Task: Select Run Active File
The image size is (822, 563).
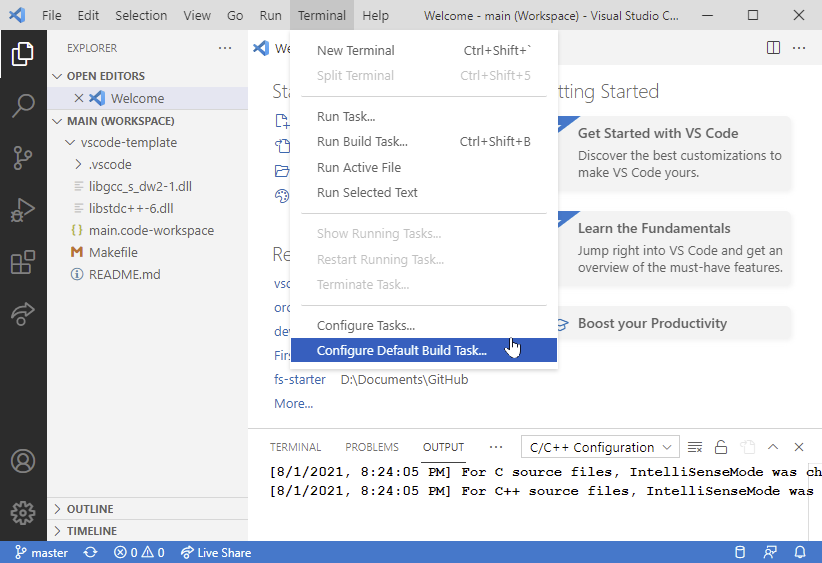Action: coord(424,167)
